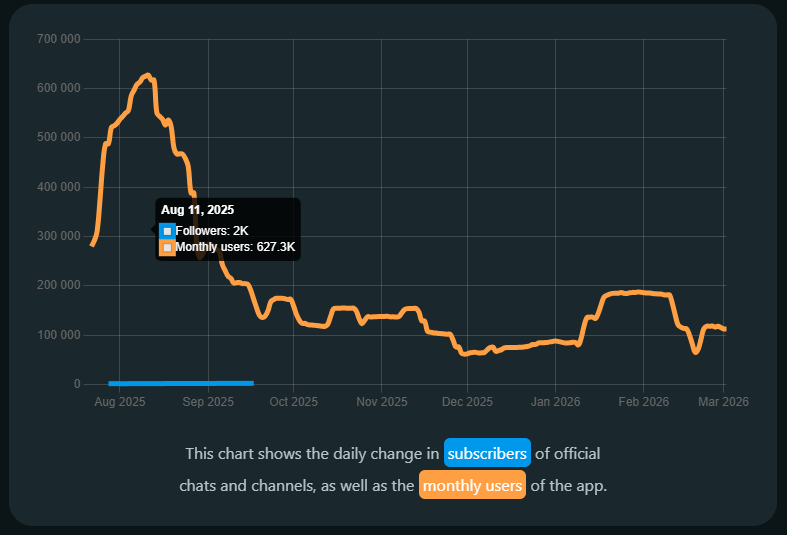This screenshot has height=535, width=787.
Task: Click the Nov 2025 axis label
Action: pyautogui.click(x=381, y=402)
